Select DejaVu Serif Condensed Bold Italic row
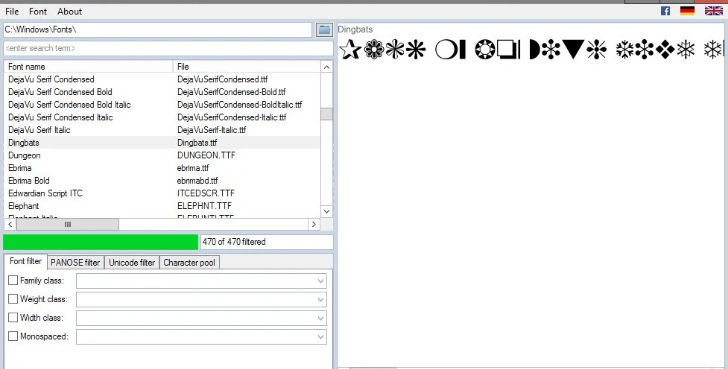The width and height of the screenshot is (728, 369). click(x=162, y=105)
